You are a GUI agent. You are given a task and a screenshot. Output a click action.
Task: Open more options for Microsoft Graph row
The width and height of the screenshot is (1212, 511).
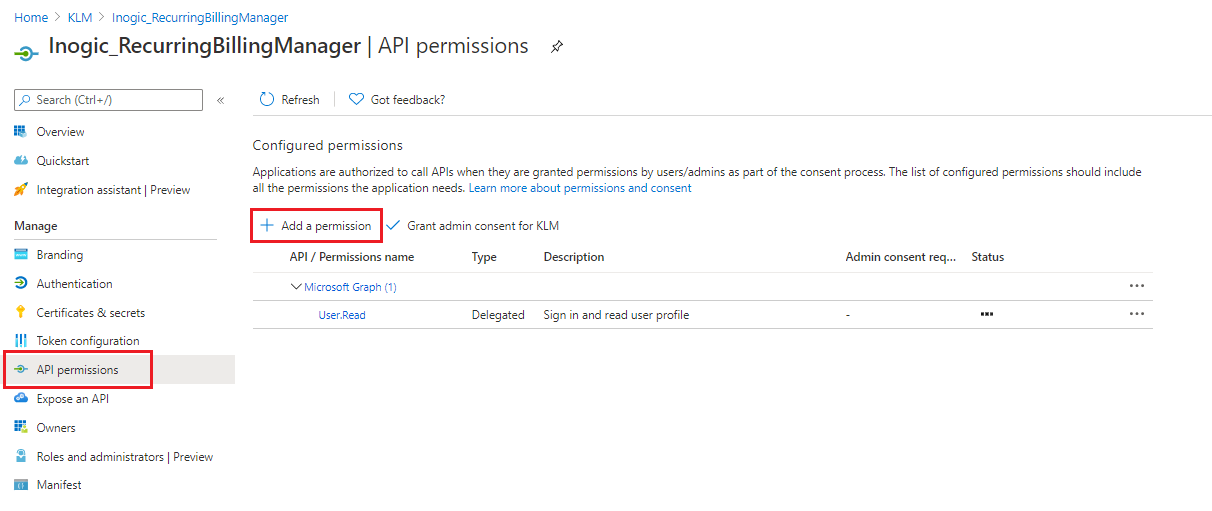(1137, 286)
